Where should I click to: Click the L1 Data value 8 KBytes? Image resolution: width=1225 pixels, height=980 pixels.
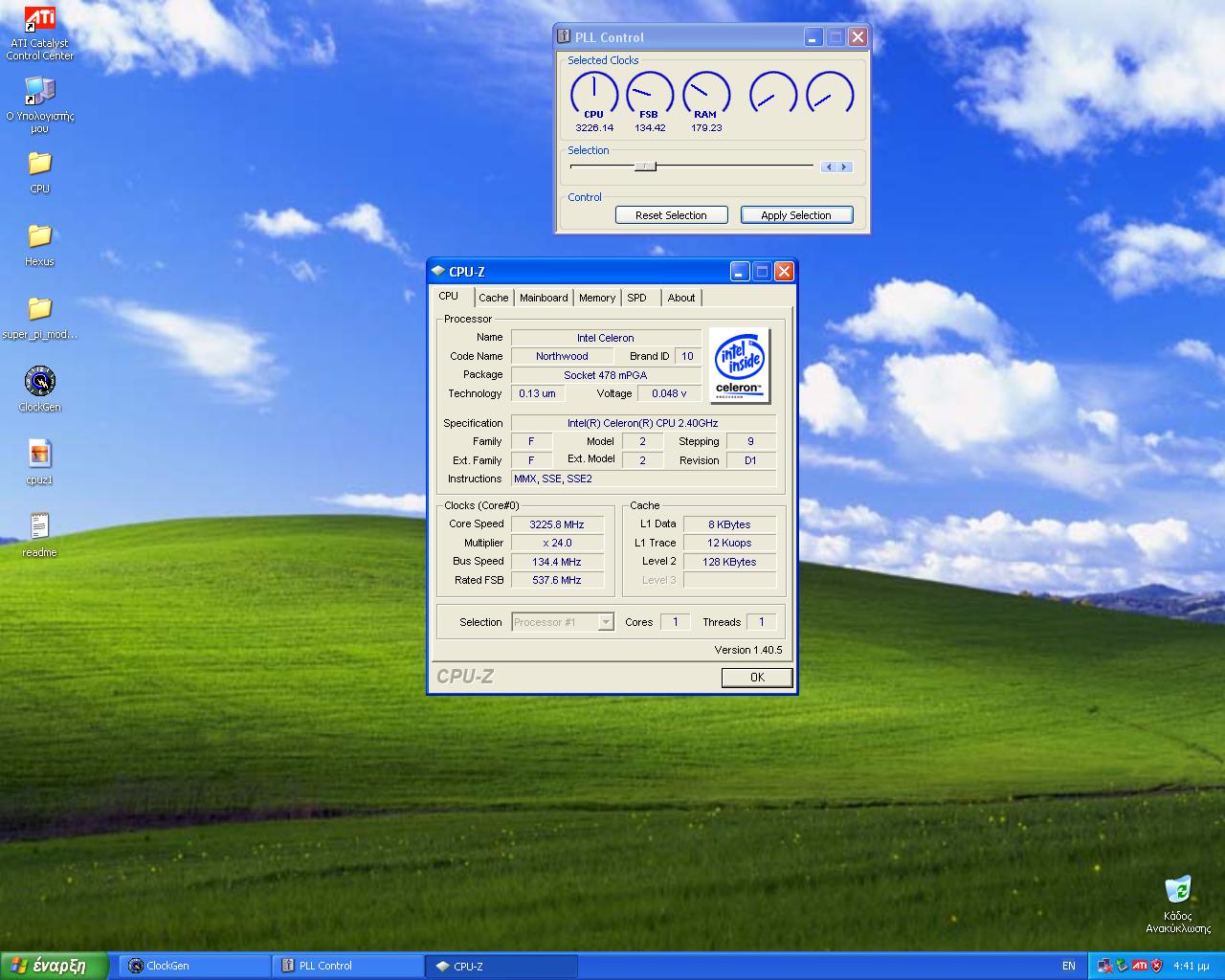[729, 524]
